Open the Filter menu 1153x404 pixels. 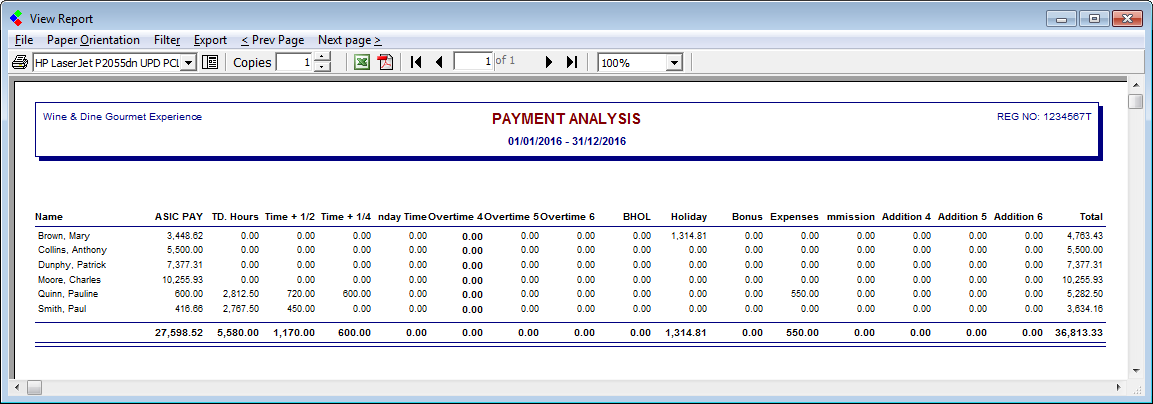point(167,40)
